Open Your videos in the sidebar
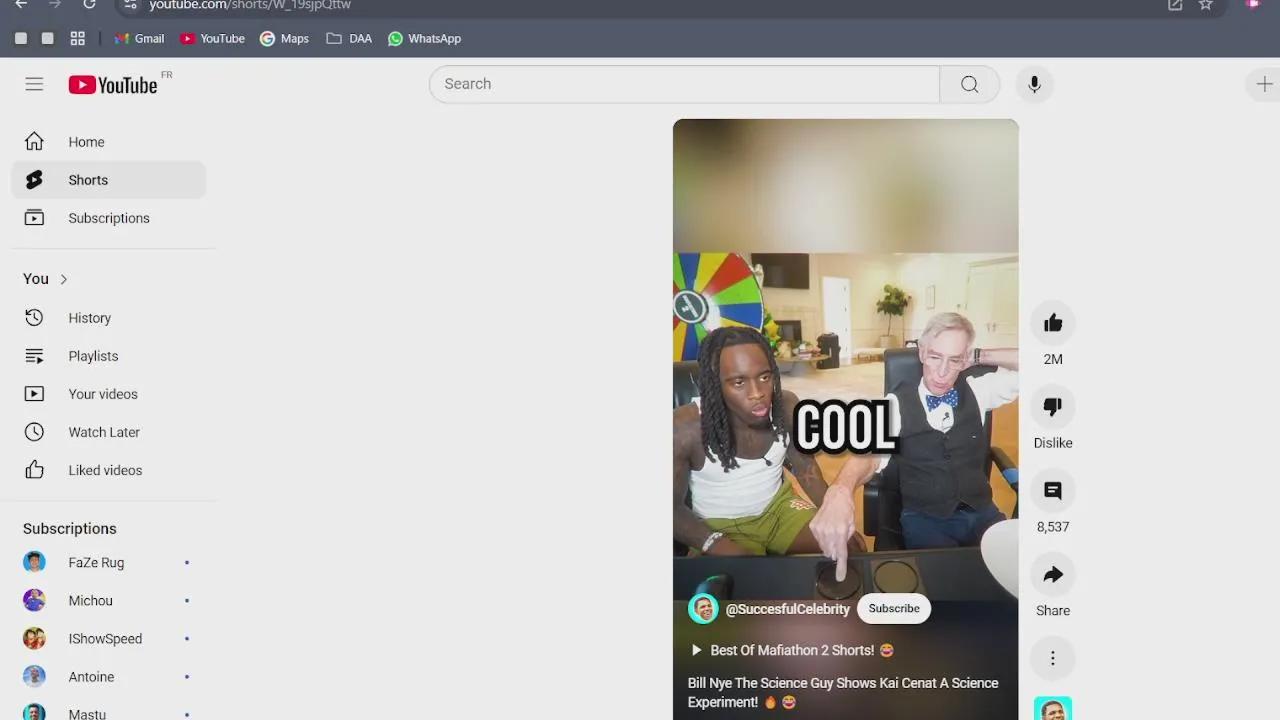This screenshot has height=720, width=1280. tap(109, 394)
